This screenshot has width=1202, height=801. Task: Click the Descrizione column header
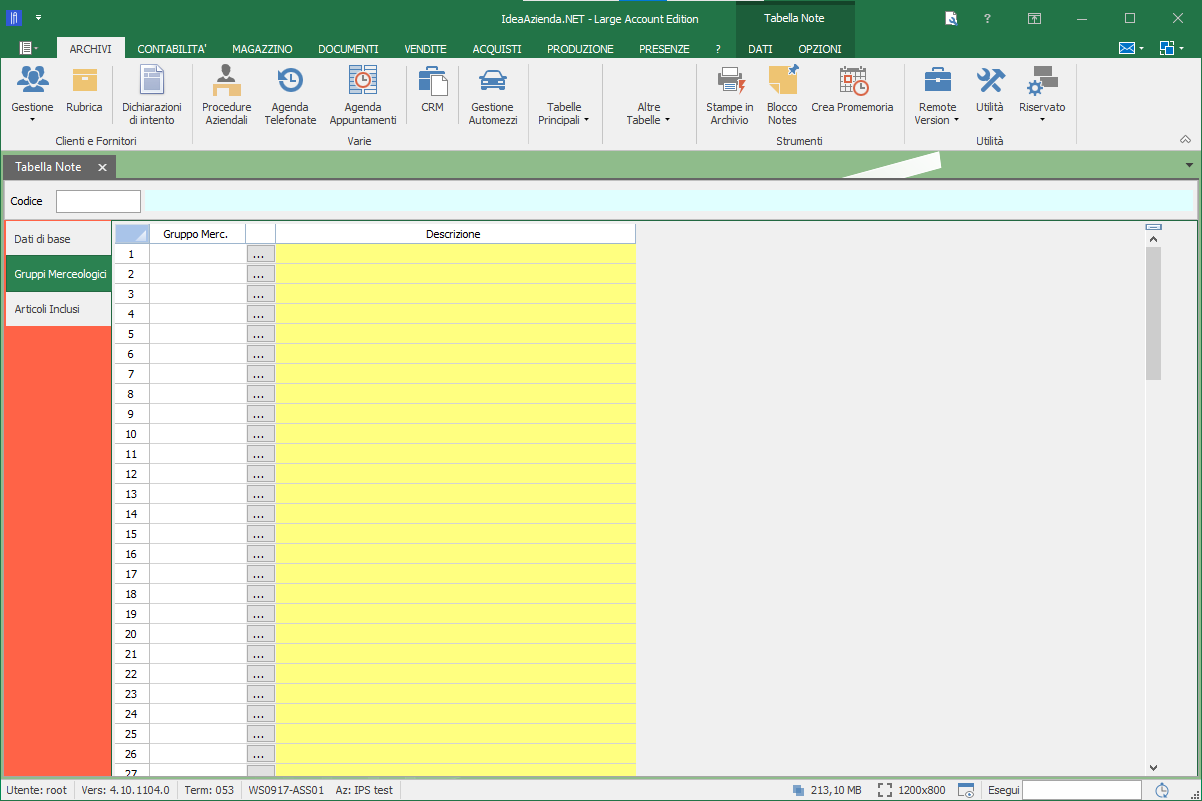455,234
